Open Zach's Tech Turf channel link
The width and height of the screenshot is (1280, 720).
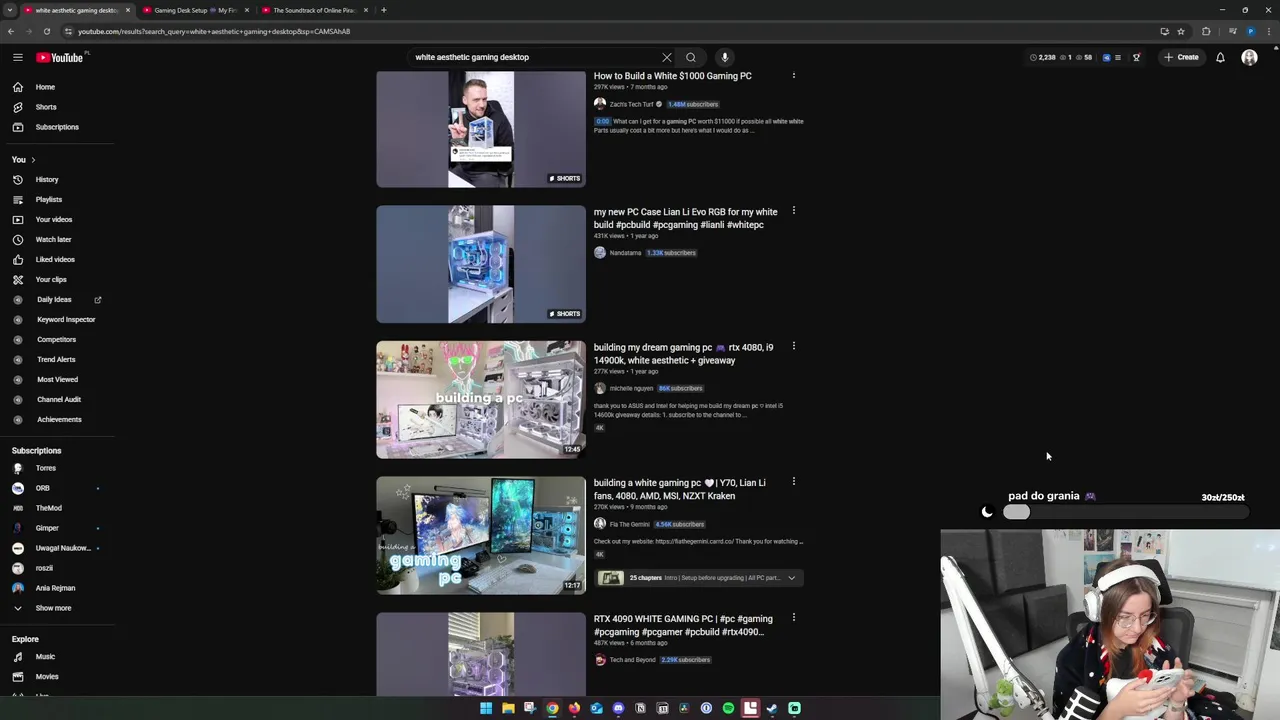(631, 104)
